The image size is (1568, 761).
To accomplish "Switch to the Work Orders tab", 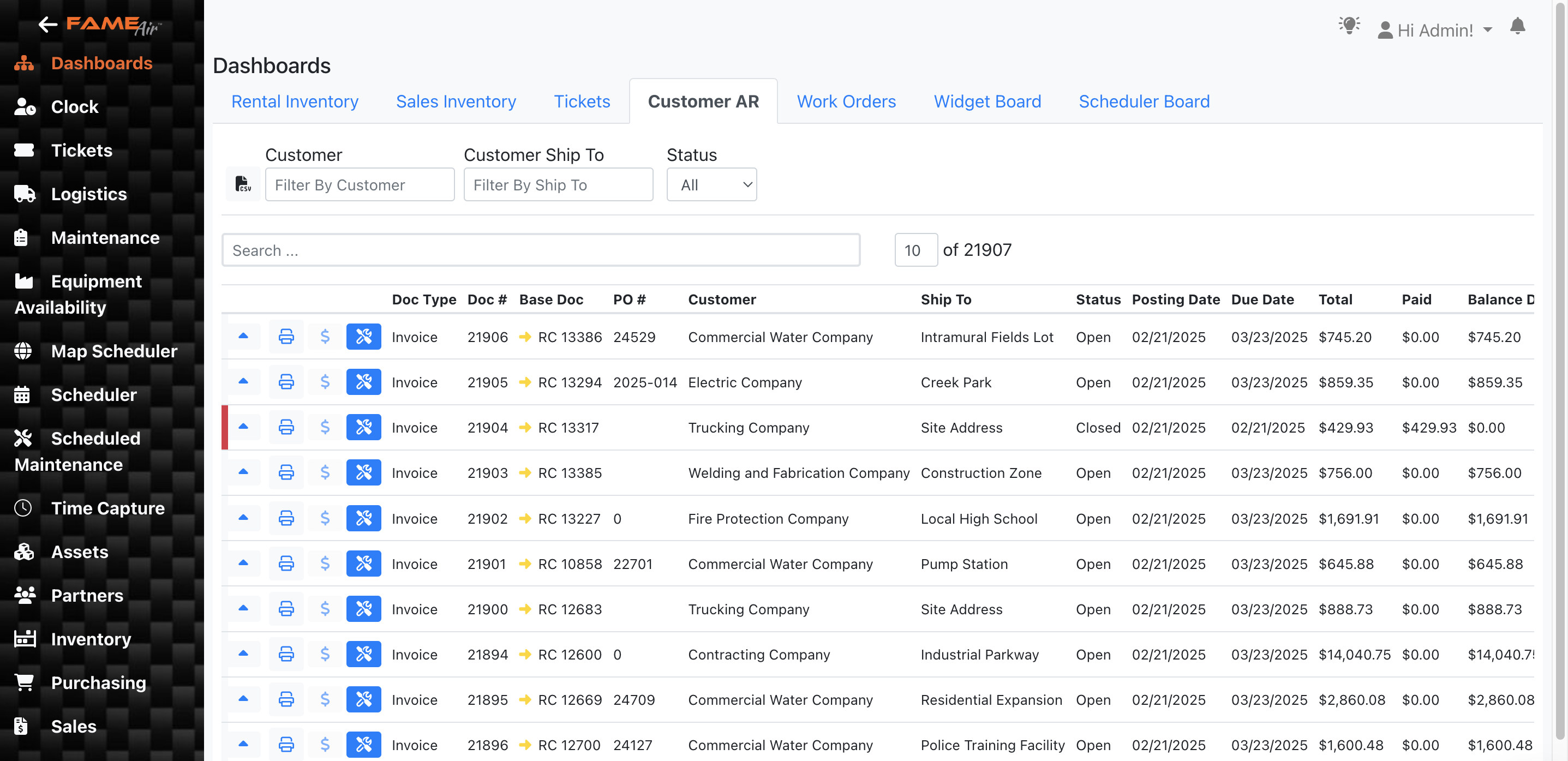I will 846,101.
